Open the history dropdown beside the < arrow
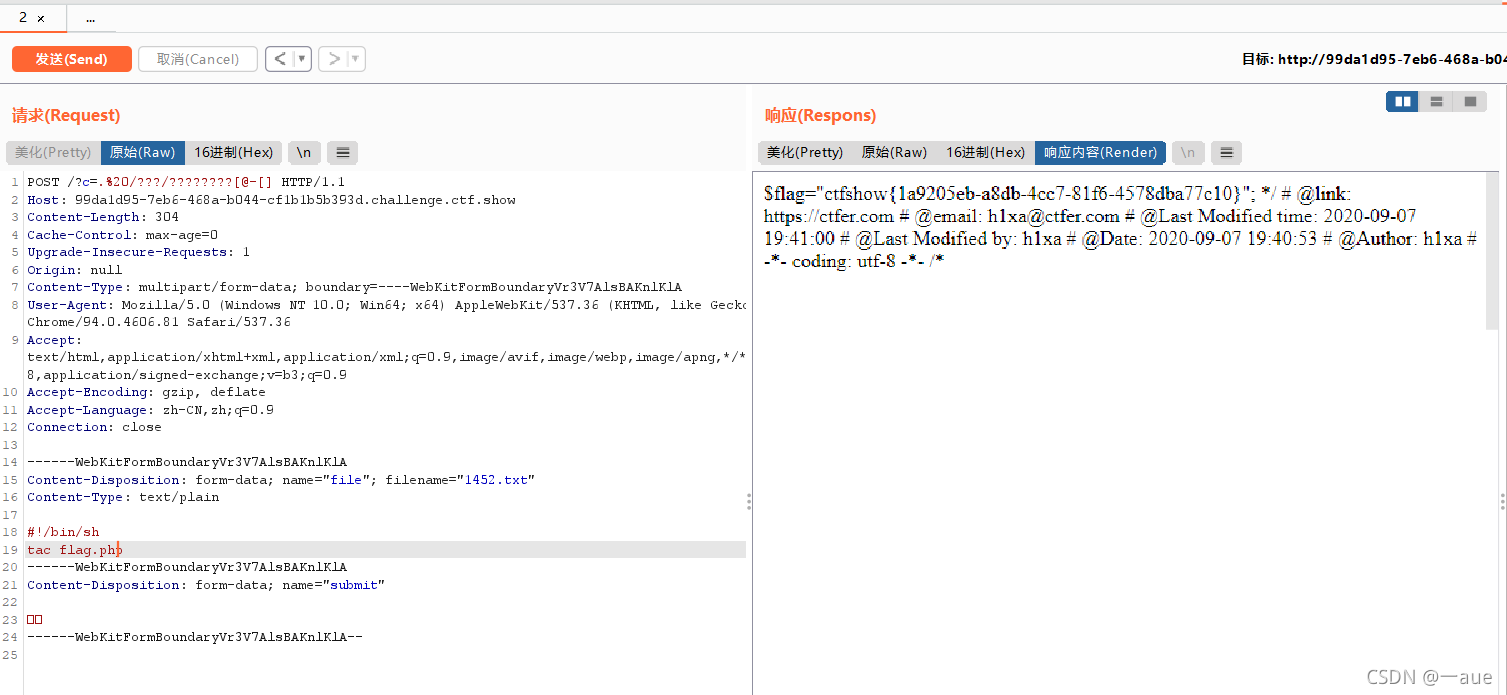This screenshot has width=1507, height=695. click(x=302, y=59)
